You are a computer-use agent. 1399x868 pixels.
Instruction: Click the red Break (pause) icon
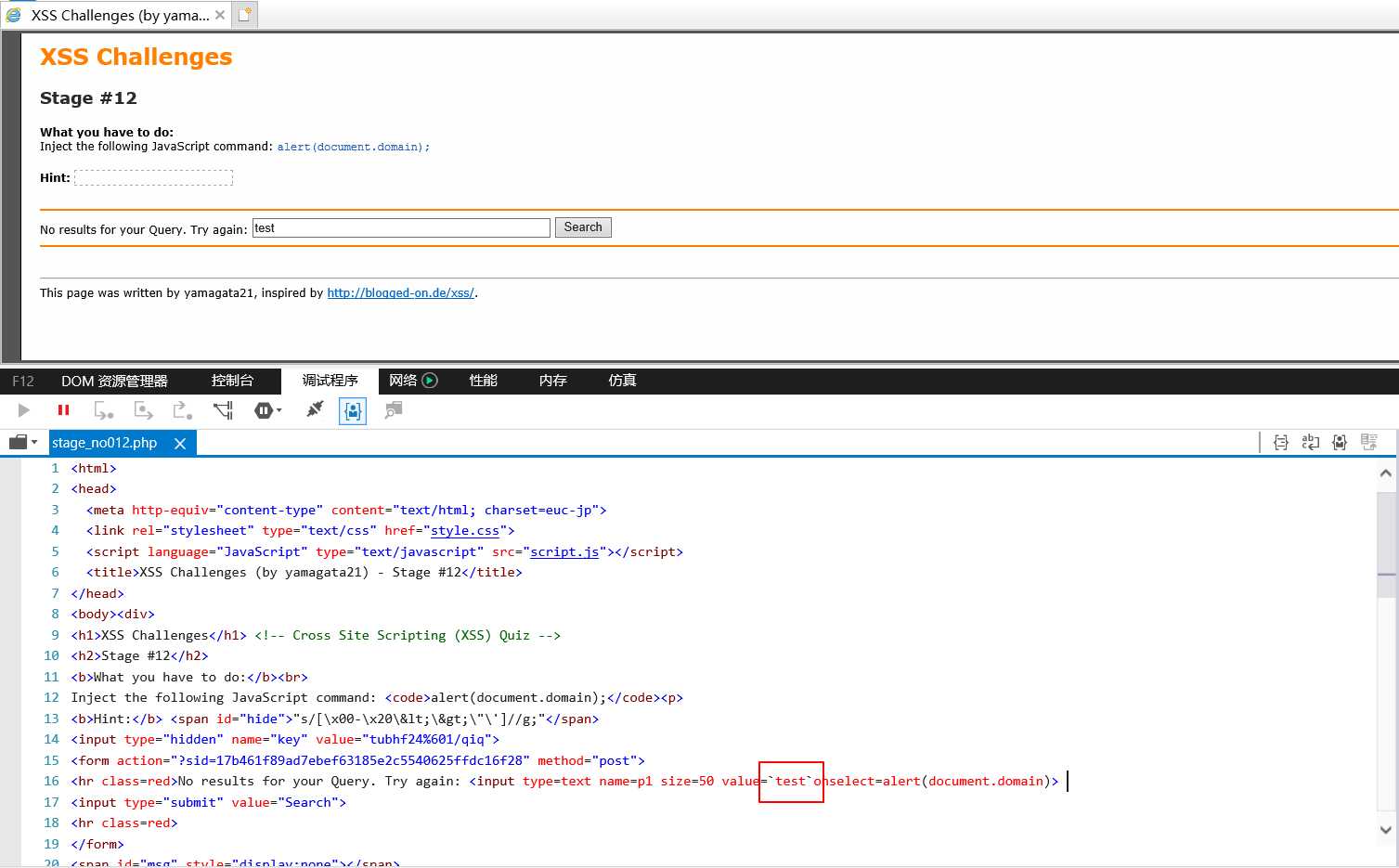coord(63,410)
